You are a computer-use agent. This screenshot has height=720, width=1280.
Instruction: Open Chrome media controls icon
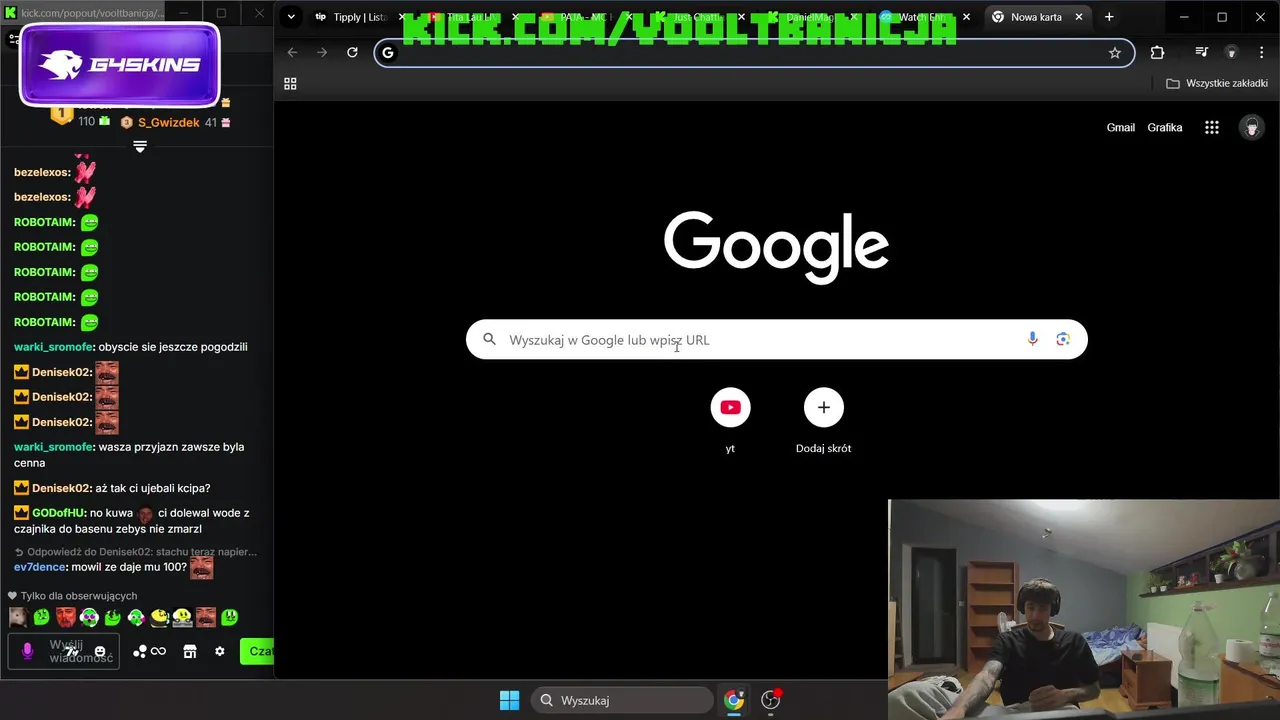click(1202, 53)
